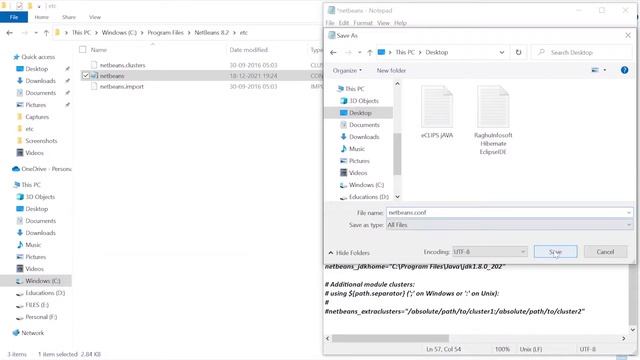Cancel the Save As dialog
The height and width of the screenshot is (360, 640).
(x=605, y=252)
